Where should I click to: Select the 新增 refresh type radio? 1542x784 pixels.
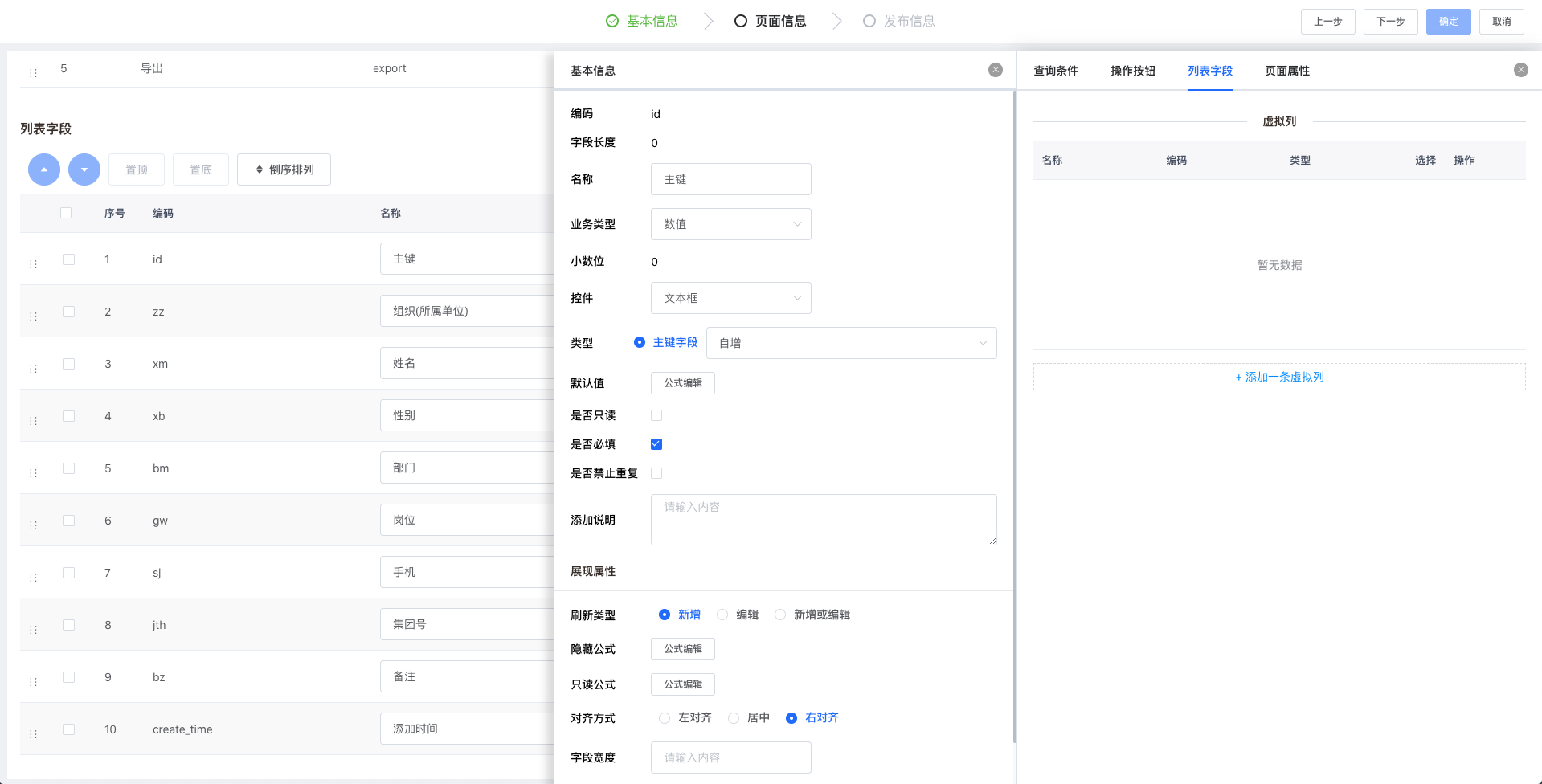click(x=665, y=615)
